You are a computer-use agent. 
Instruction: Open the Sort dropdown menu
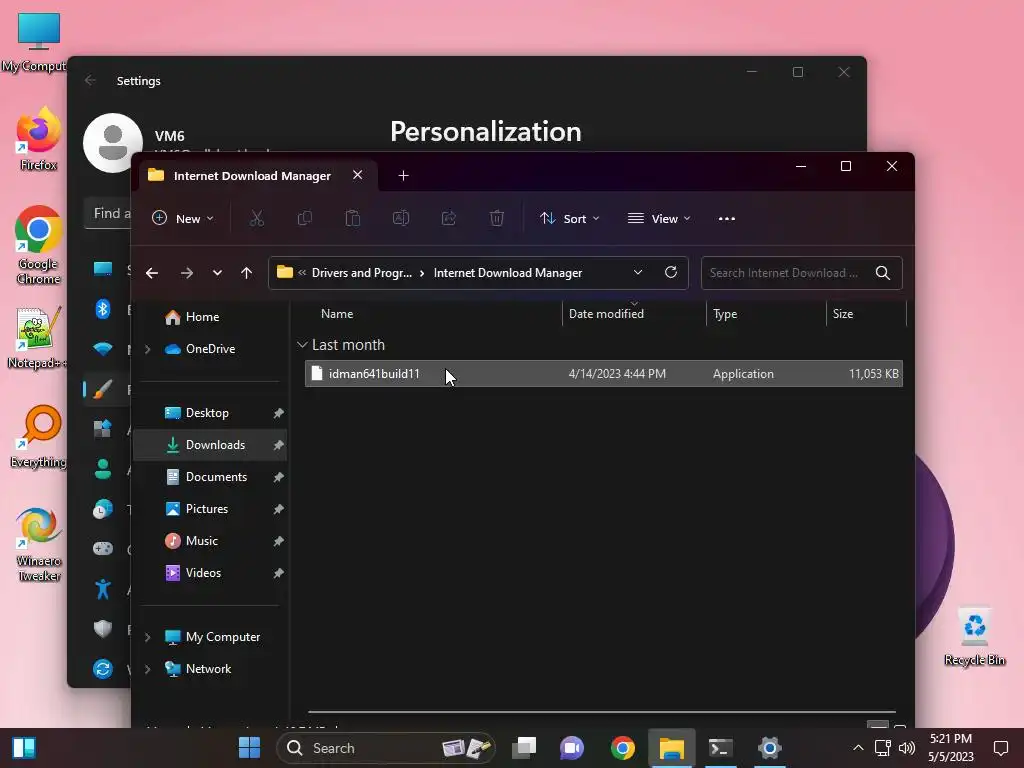[569, 219]
